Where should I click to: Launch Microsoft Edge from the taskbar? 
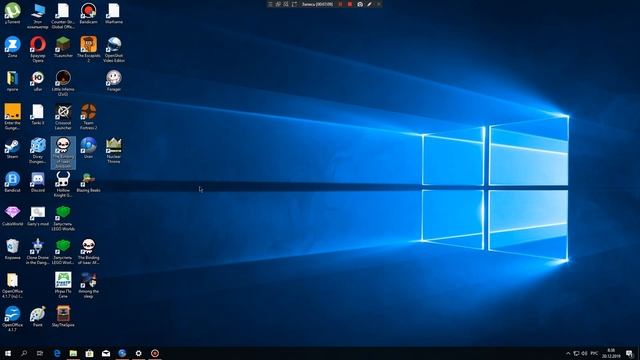click(x=57, y=353)
